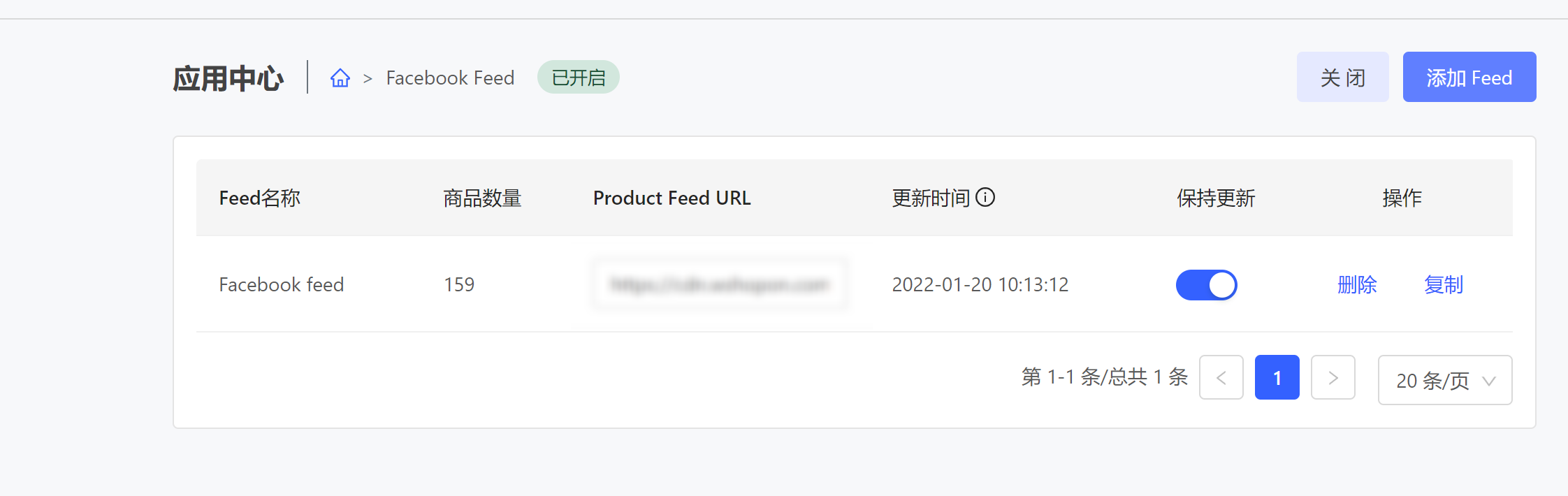Image resolution: width=1568 pixels, height=496 pixels.
Task: Click the Feed名称 column header
Action: click(260, 198)
